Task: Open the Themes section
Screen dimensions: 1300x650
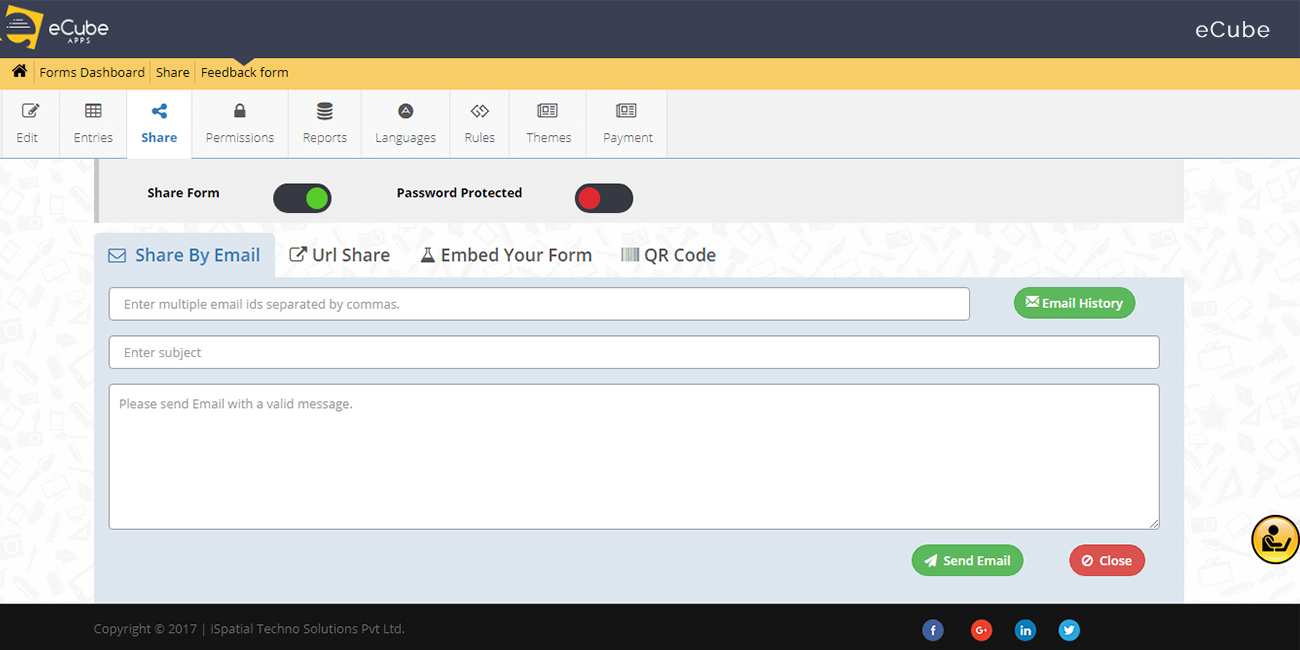Action: [548, 124]
